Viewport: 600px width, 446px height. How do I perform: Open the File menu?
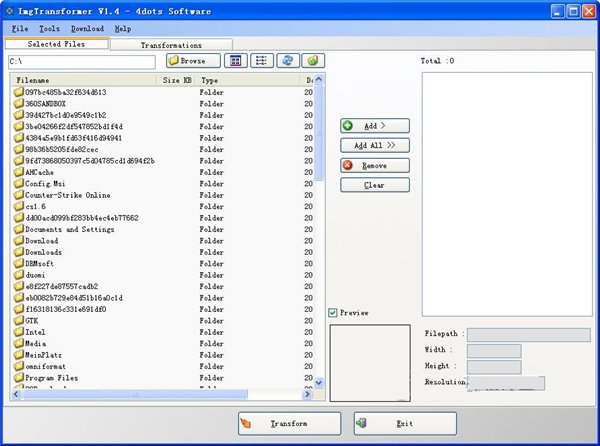pos(20,29)
